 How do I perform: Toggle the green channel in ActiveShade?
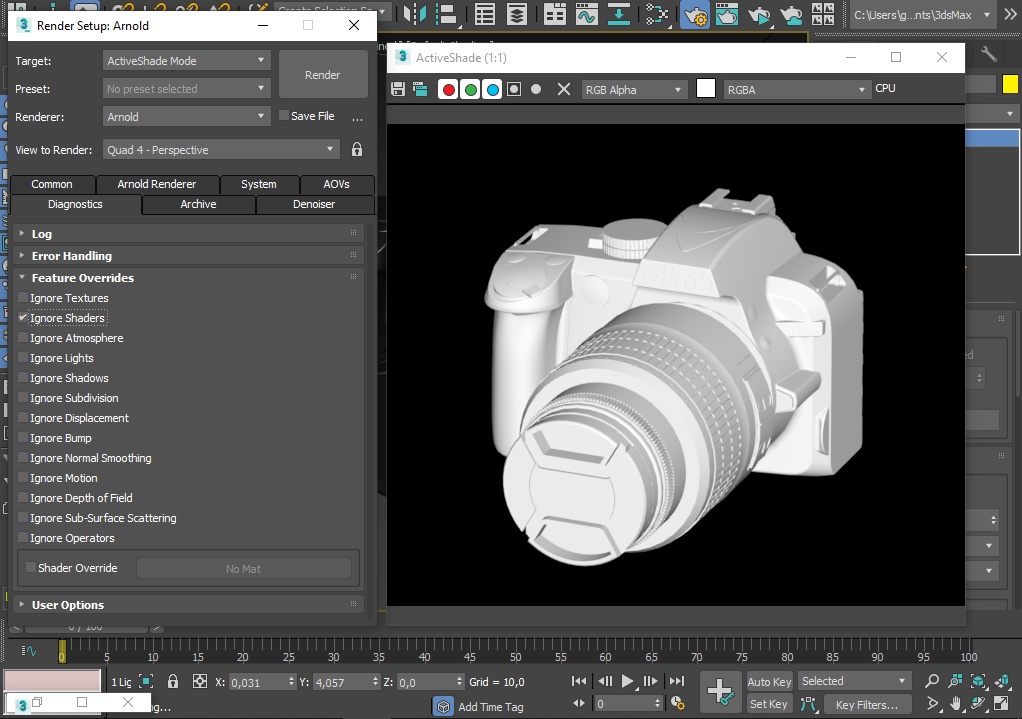pyautogui.click(x=471, y=89)
